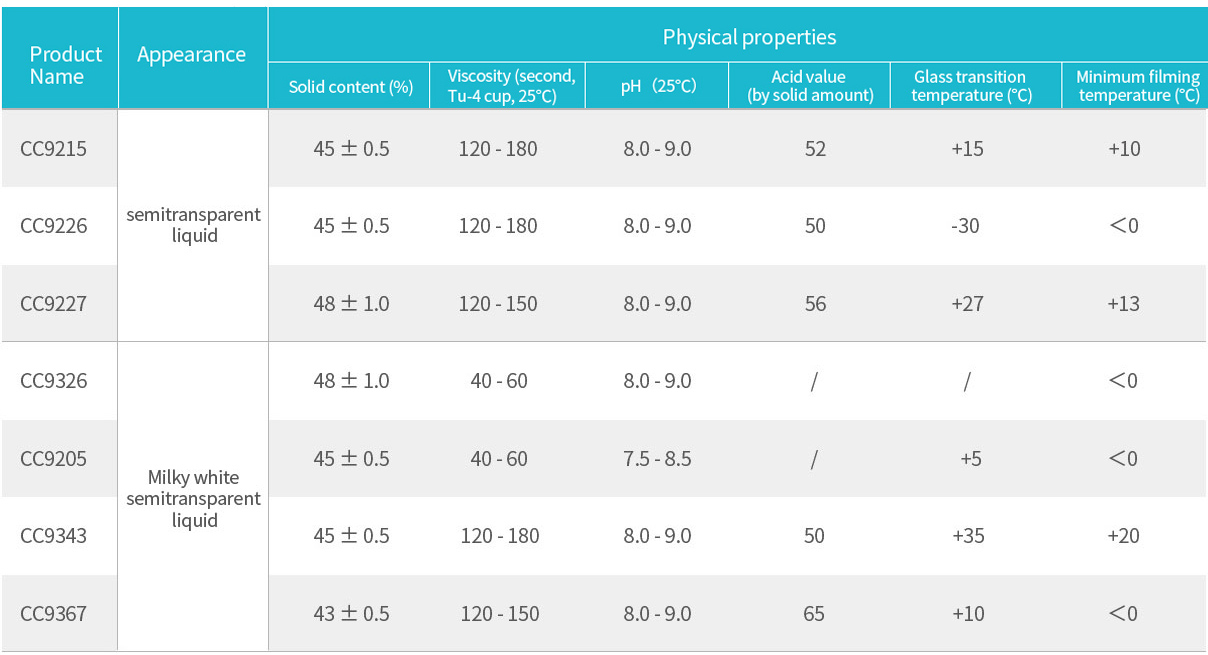This screenshot has width=1208, height=655.
Task: Click the Glass transition temperature subheader
Action: [x=970, y=86]
